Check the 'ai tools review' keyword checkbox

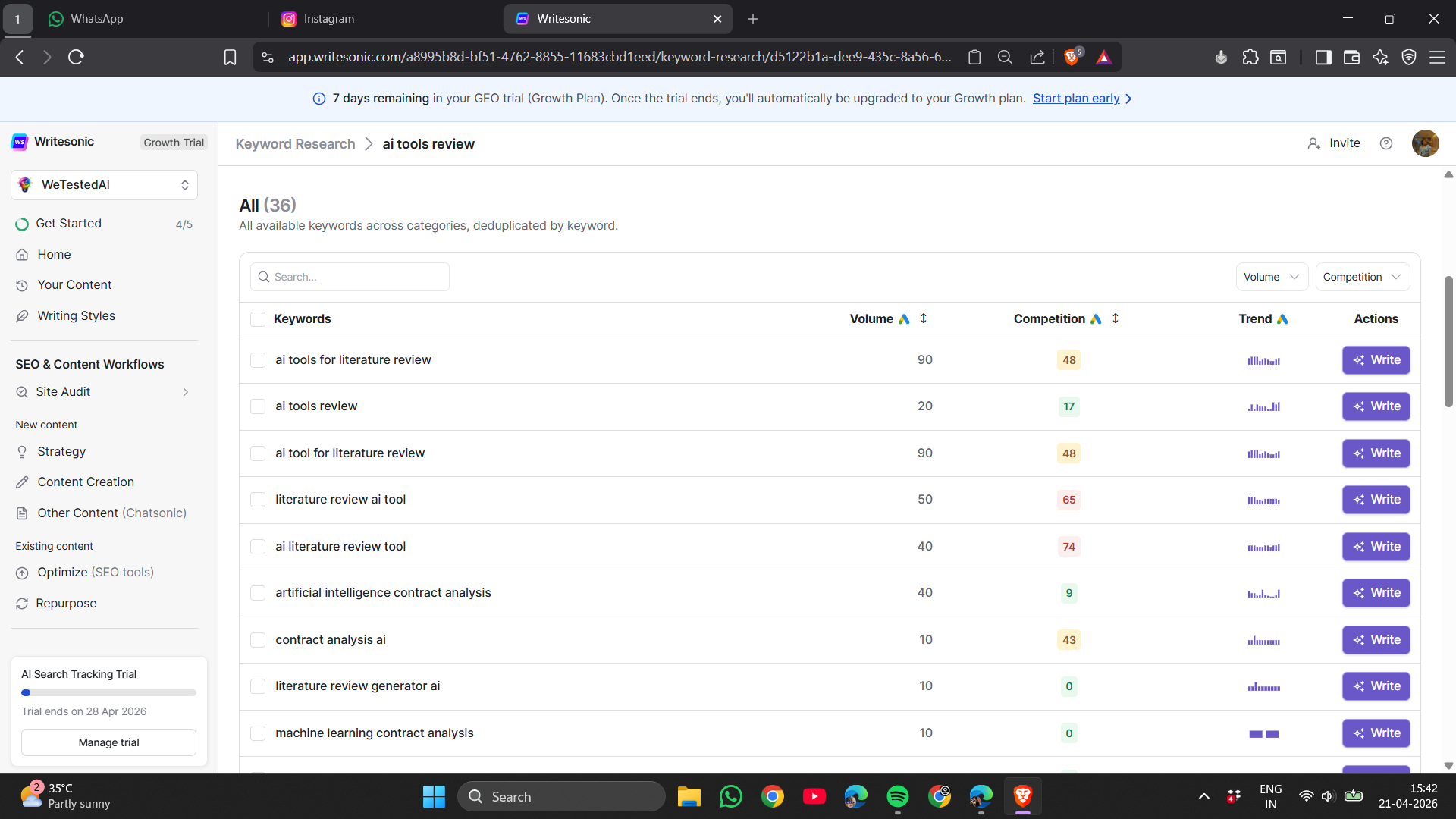click(258, 406)
